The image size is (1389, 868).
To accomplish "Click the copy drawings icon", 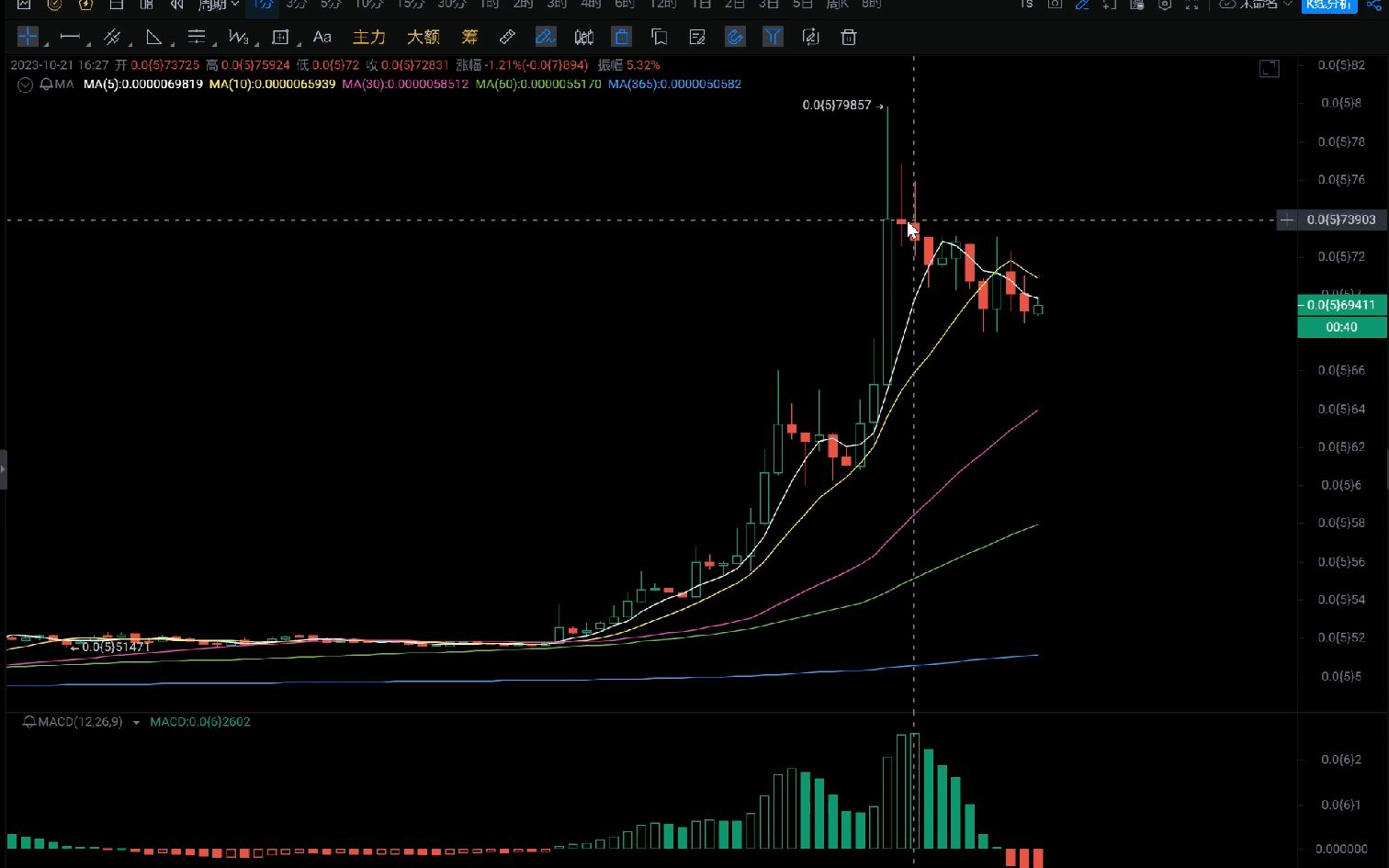I will [x=659, y=37].
